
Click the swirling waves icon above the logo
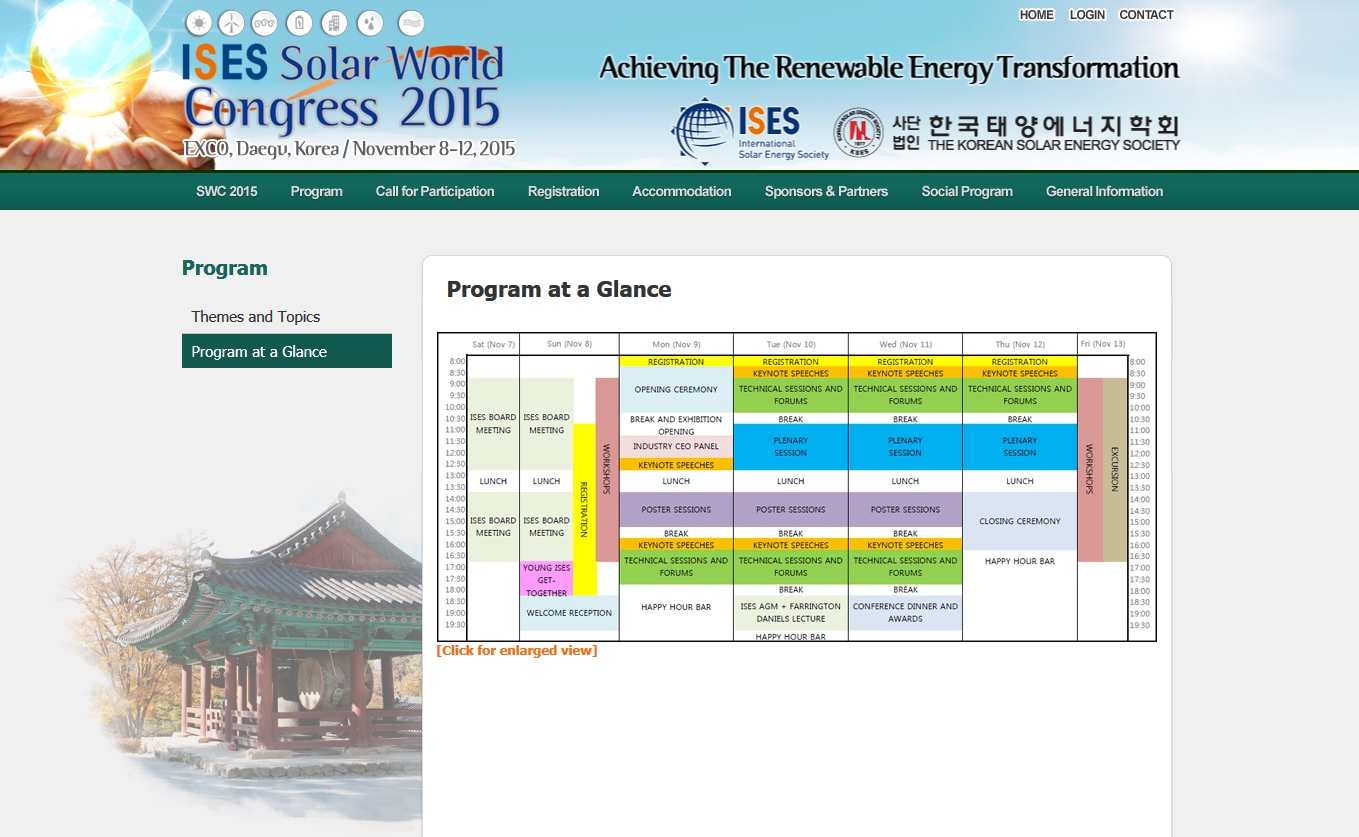coord(264,23)
